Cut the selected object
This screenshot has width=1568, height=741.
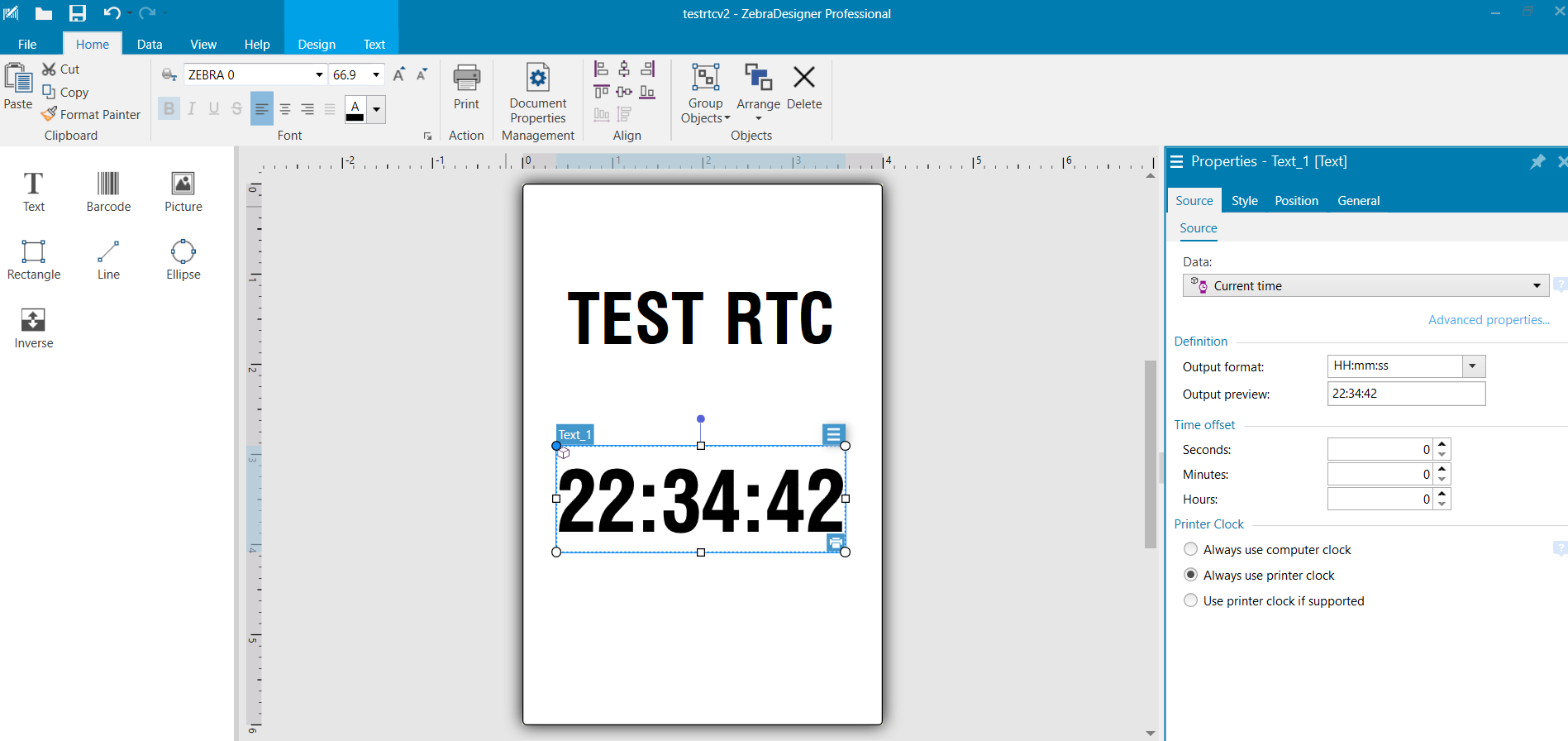(x=61, y=69)
